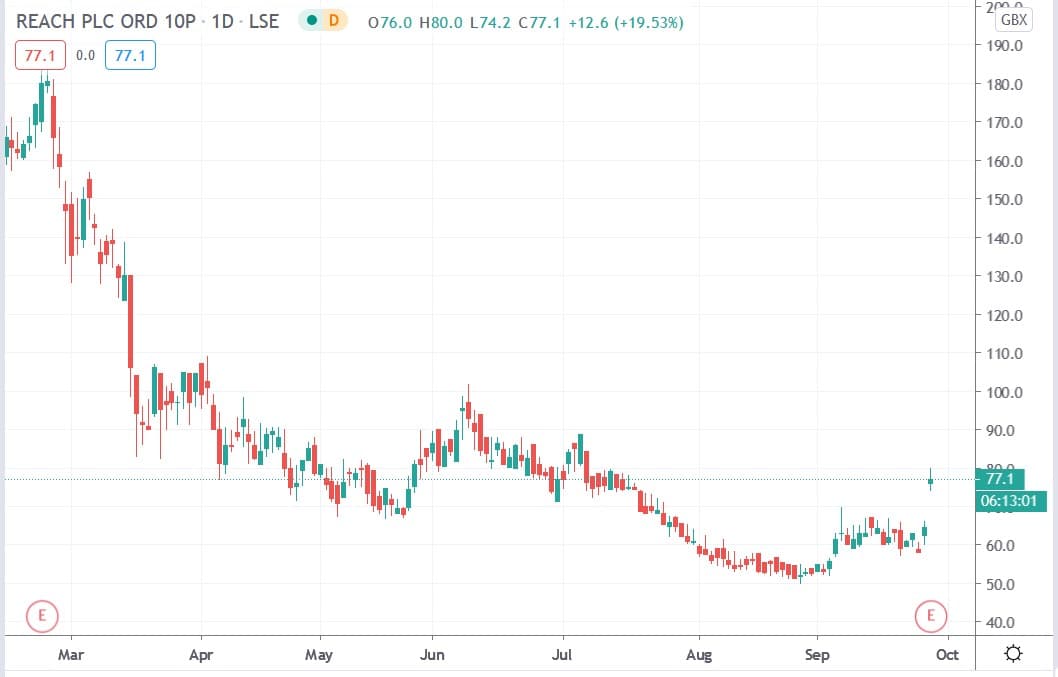The image size is (1058, 677).
Task: Click the change value +12.6 (+19.53%)
Action: tap(625, 23)
